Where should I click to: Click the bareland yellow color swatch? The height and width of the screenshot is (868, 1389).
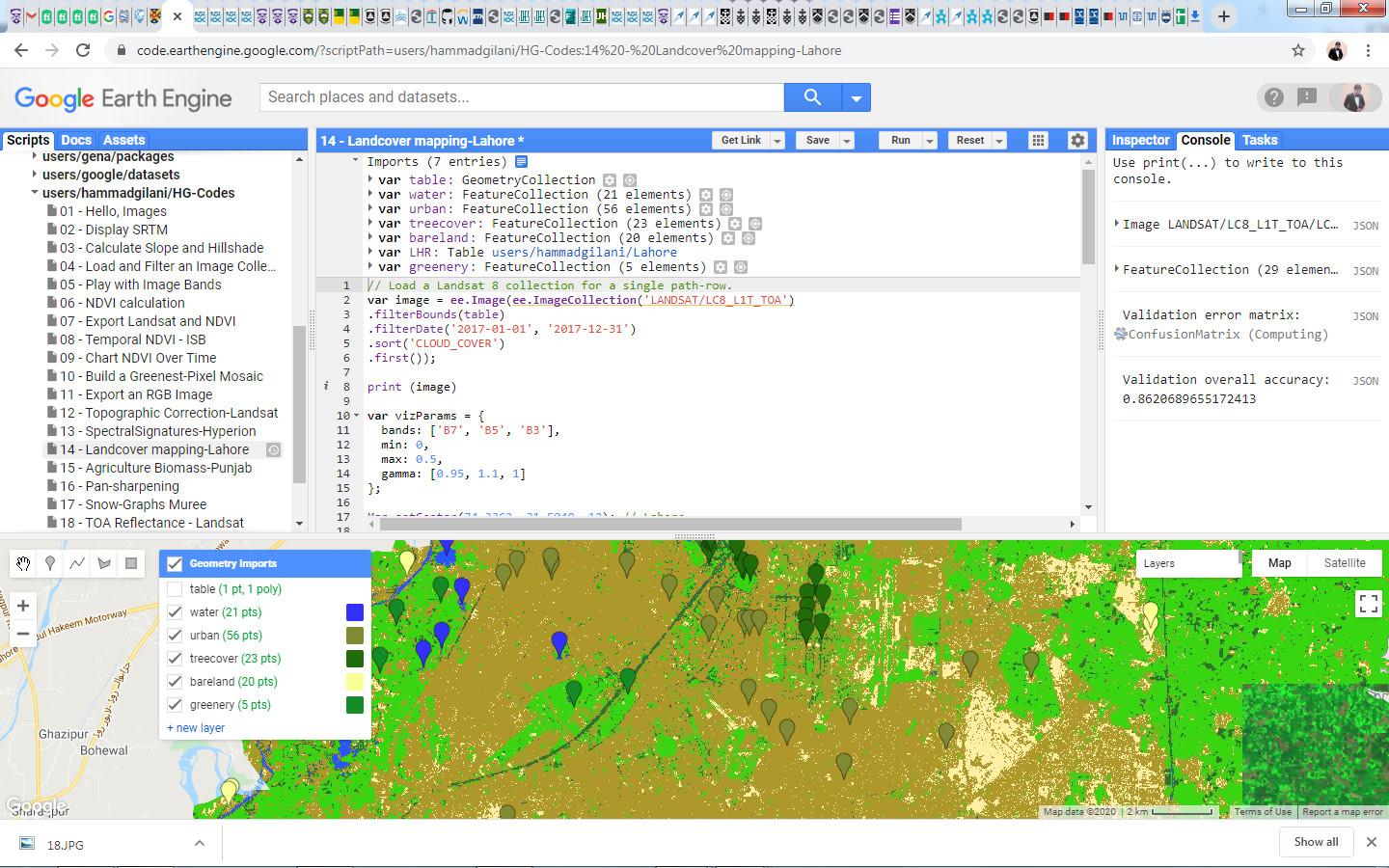pos(355,682)
